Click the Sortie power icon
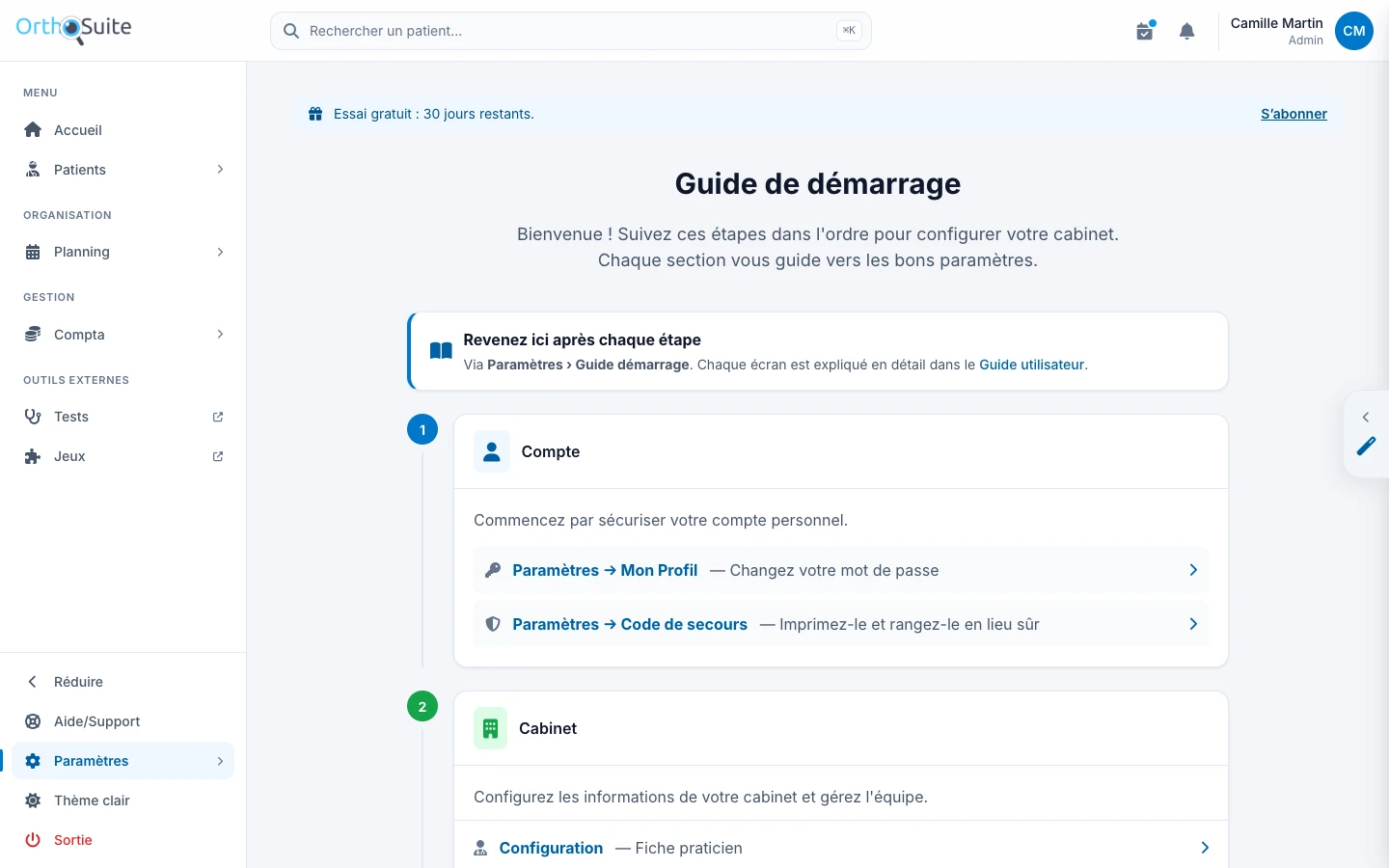Viewport: 1389px width, 868px height. pos(33,840)
